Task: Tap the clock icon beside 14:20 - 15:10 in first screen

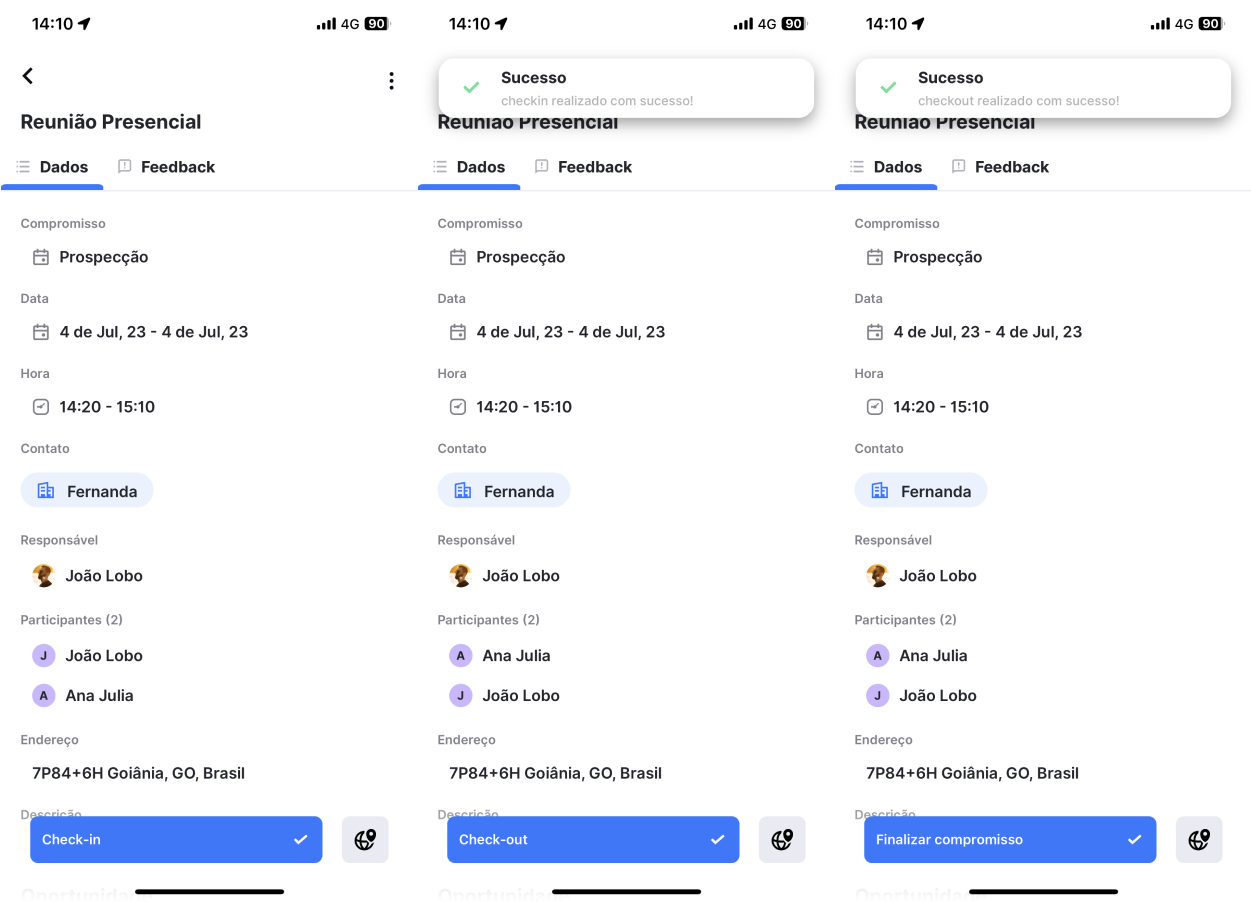Action: click(41, 407)
